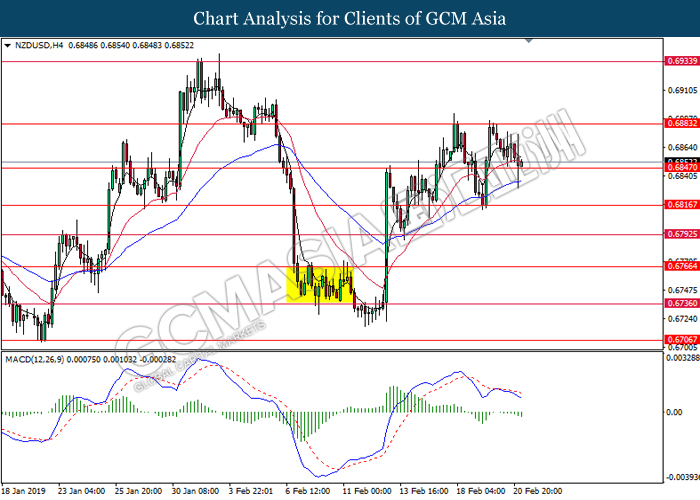Click the 6 Feb 12:00 time label

pyautogui.click(x=308, y=491)
